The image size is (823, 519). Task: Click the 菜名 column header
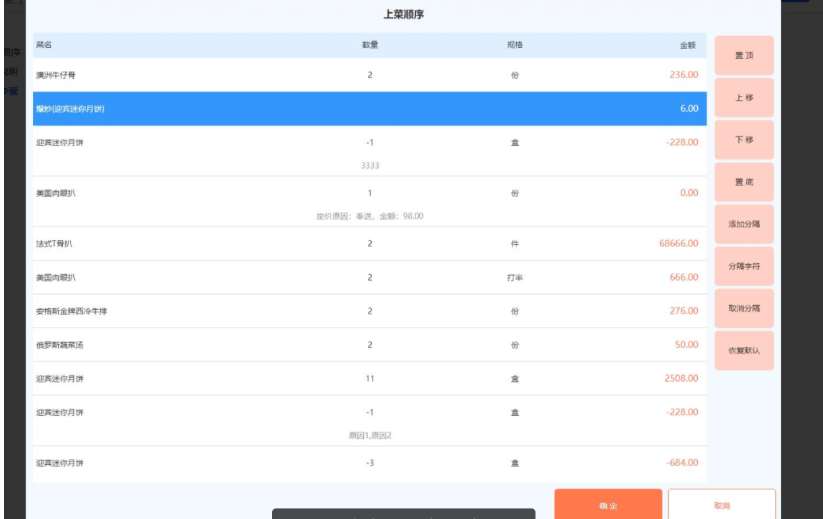44,45
